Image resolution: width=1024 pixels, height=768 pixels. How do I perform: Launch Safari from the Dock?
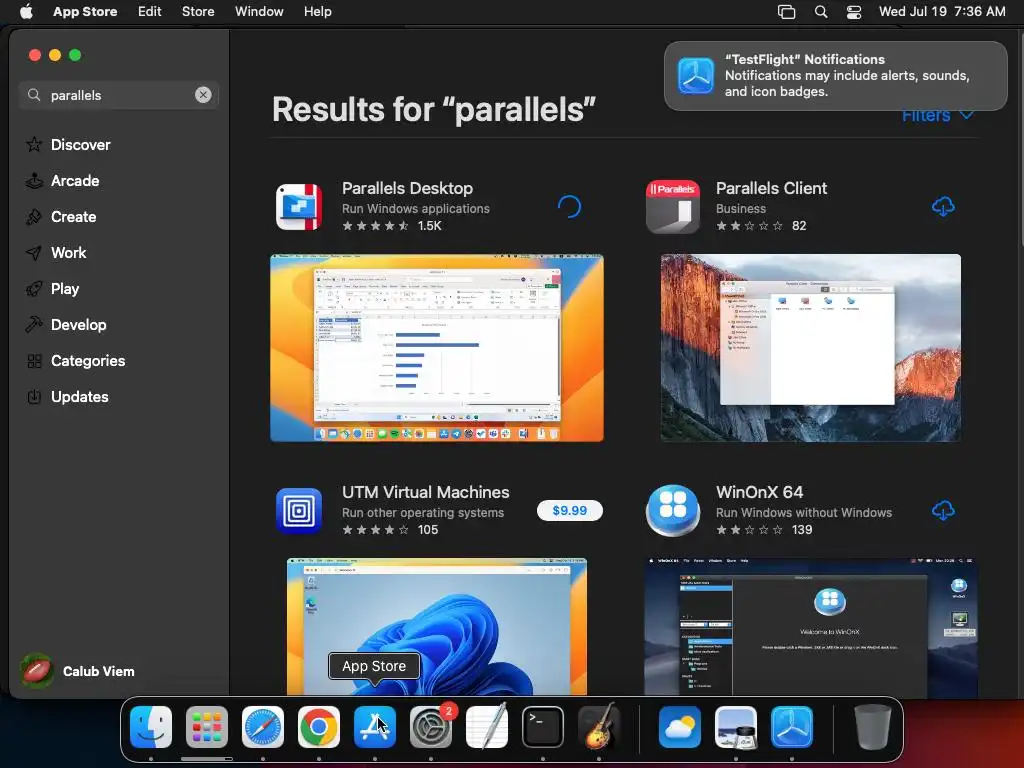click(x=263, y=727)
